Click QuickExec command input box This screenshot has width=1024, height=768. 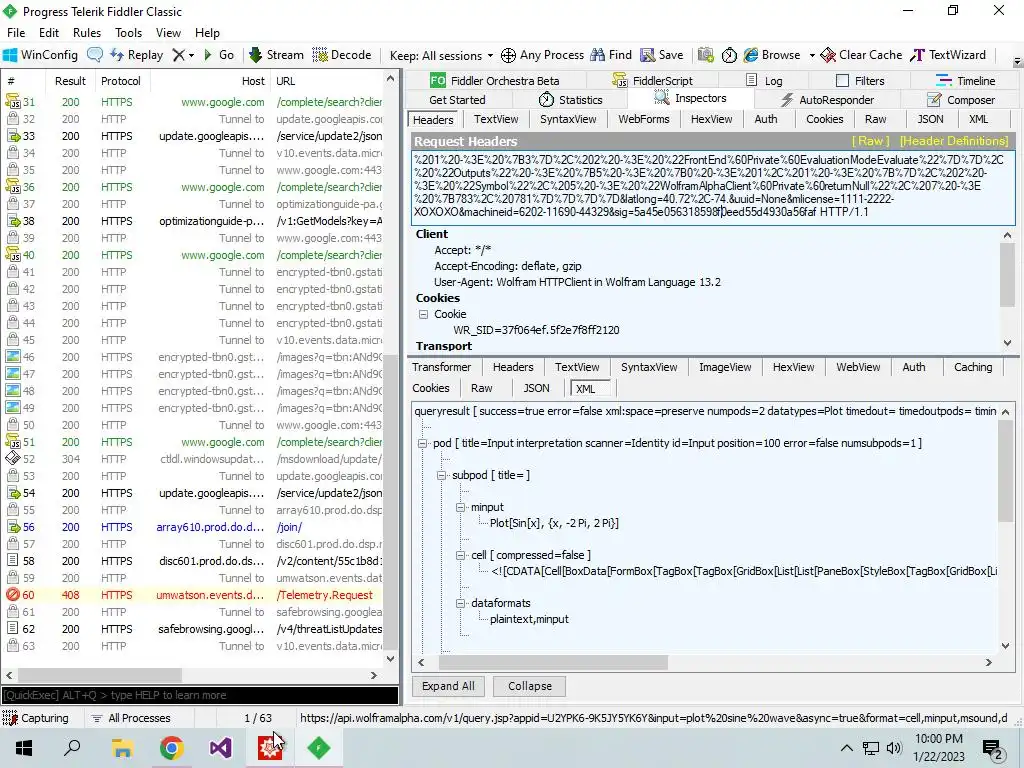[x=200, y=695]
